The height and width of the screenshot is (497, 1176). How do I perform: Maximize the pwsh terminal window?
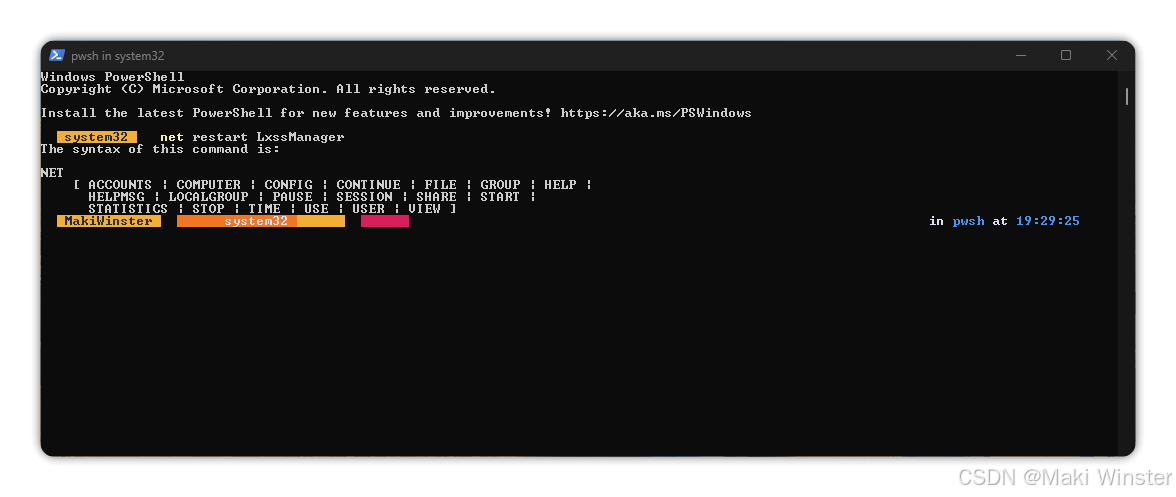(1066, 55)
